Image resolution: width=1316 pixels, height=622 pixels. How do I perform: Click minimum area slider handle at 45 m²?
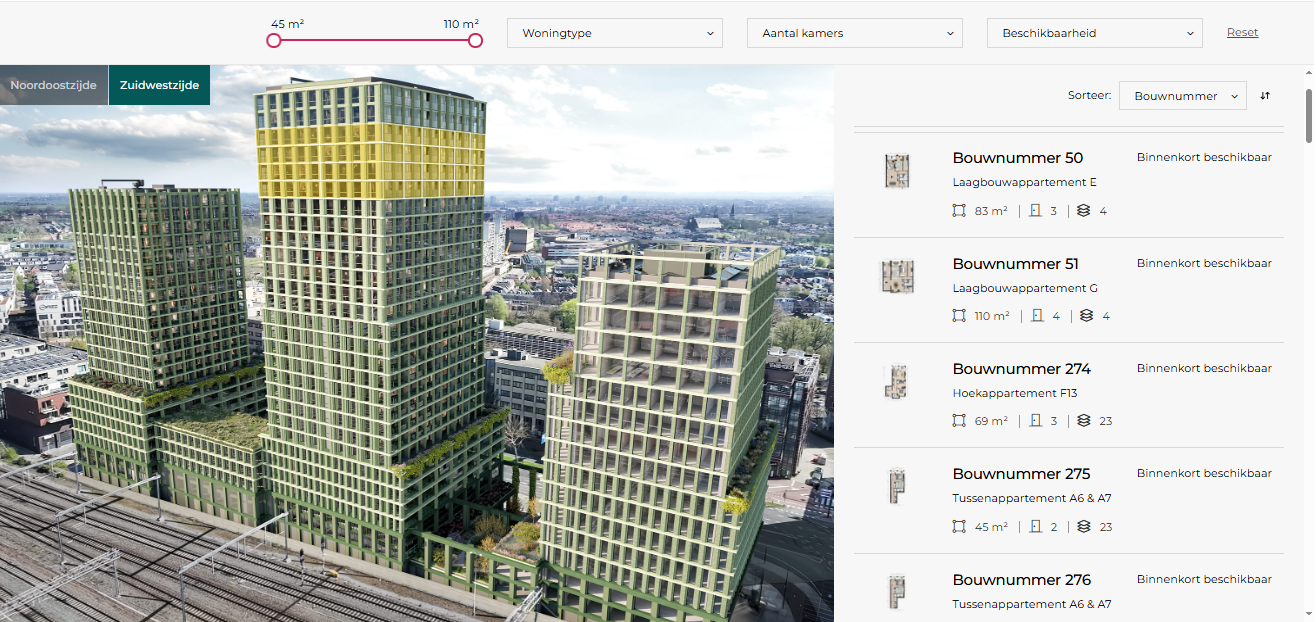273,40
